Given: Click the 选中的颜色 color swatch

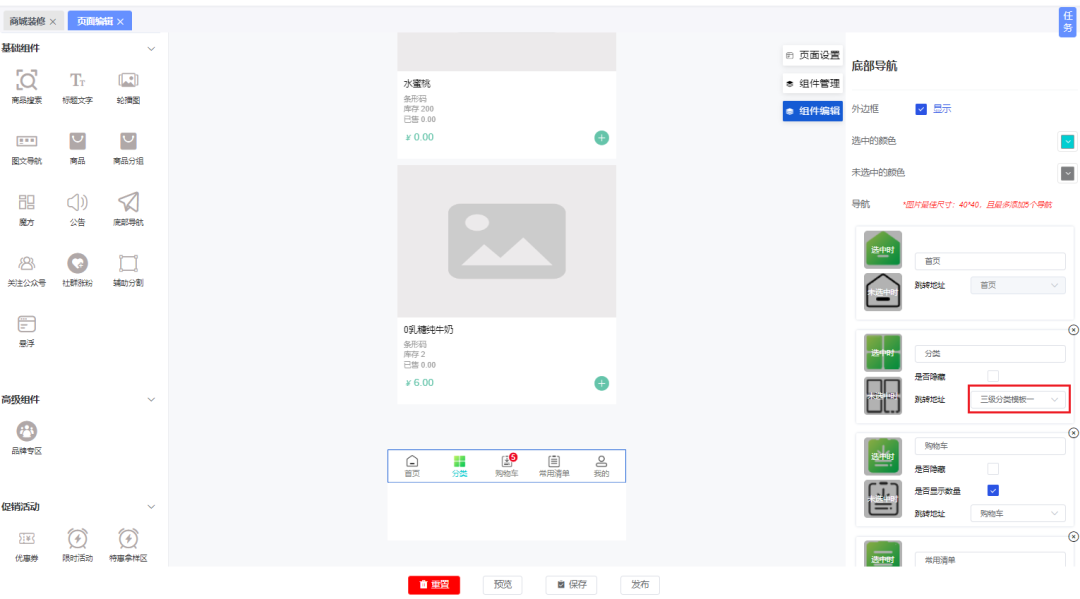Looking at the screenshot, I should click(1066, 141).
